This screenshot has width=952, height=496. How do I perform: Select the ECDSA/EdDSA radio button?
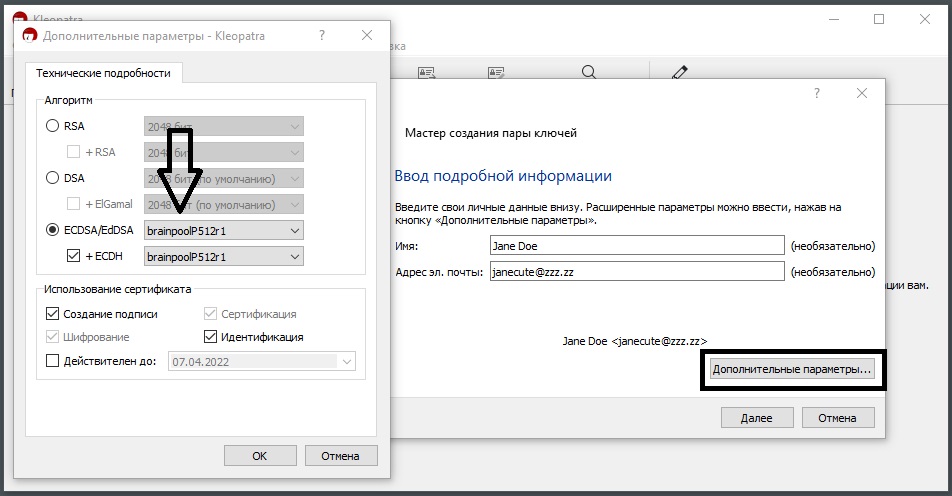coord(53,229)
